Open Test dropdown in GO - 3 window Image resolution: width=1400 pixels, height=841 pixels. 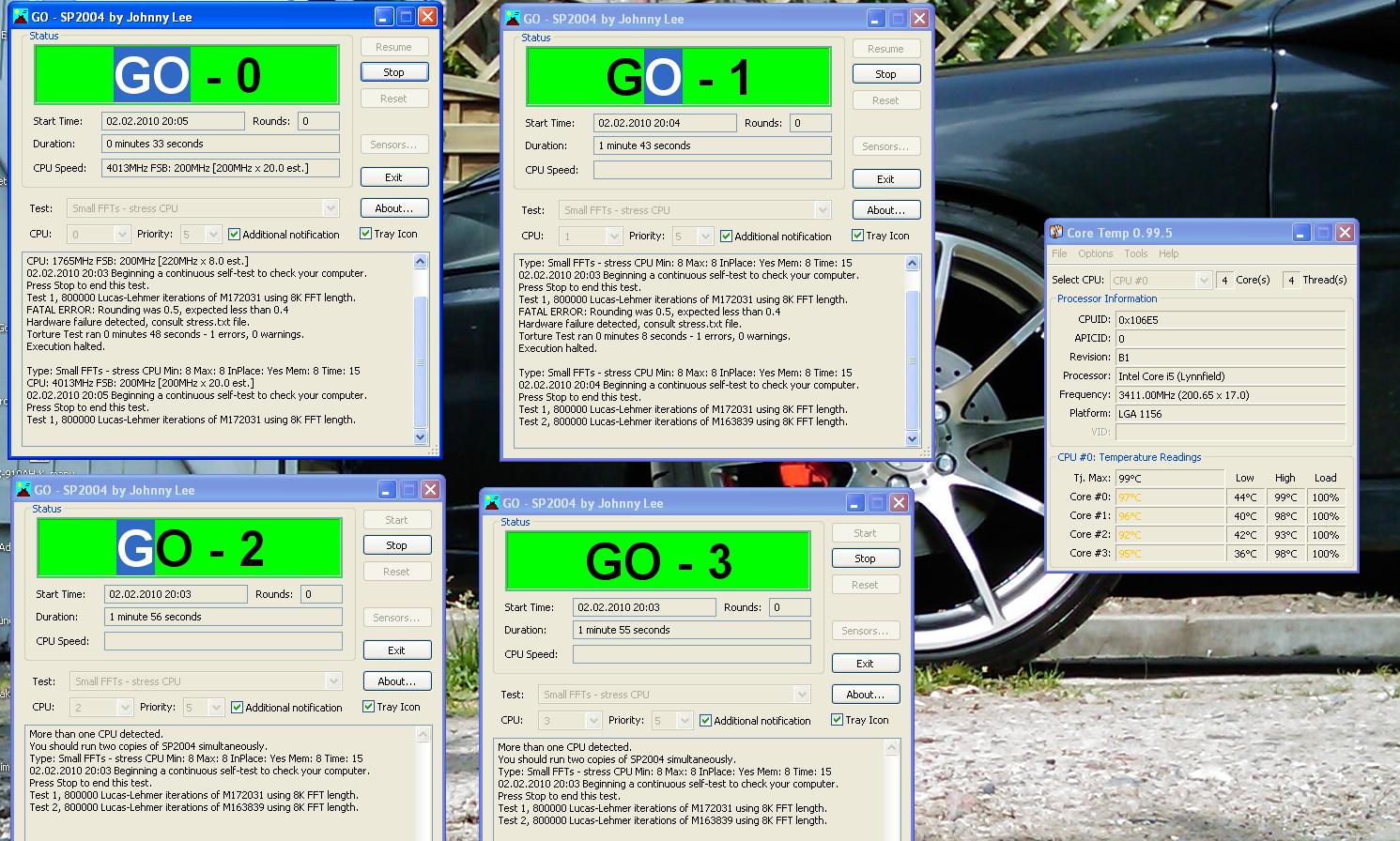click(801, 695)
